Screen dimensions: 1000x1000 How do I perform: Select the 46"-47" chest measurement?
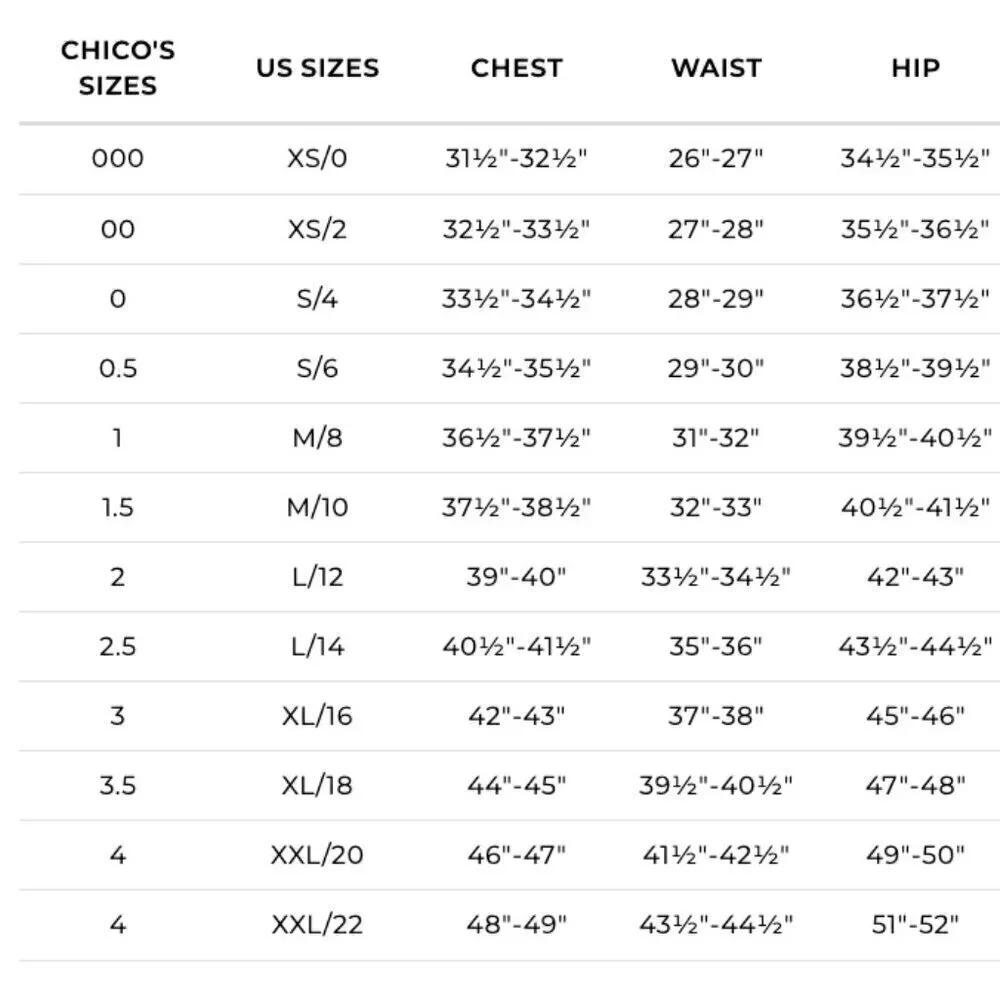click(517, 855)
